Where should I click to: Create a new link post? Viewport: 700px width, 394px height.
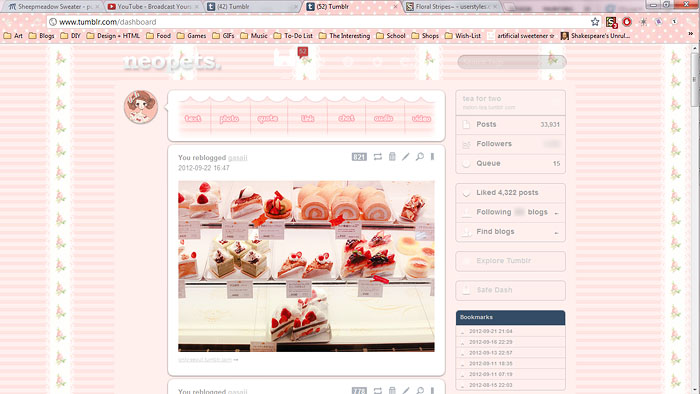[308, 118]
